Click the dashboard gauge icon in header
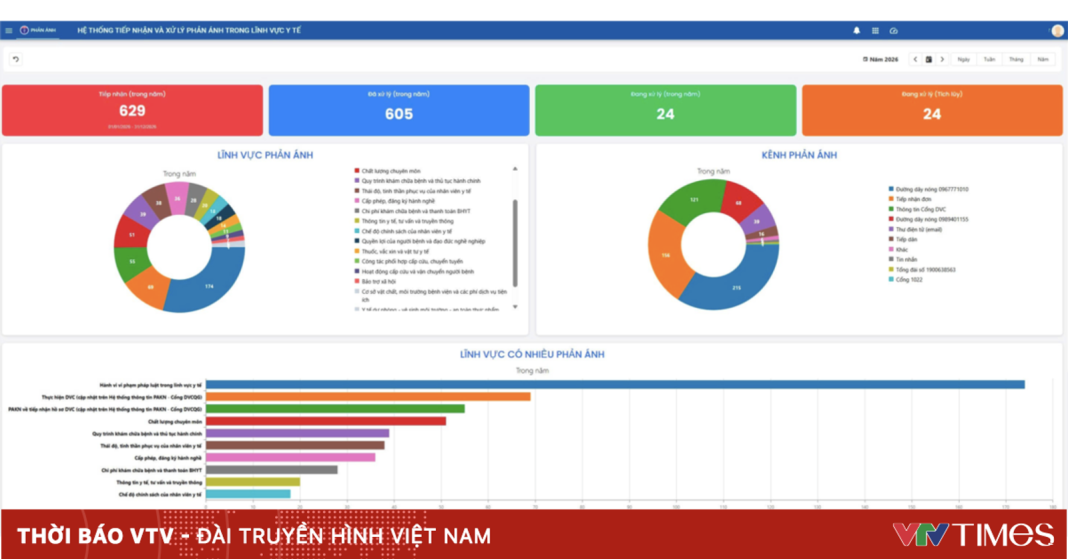Viewport: 1068px width, 559px height. coord(893,31)
